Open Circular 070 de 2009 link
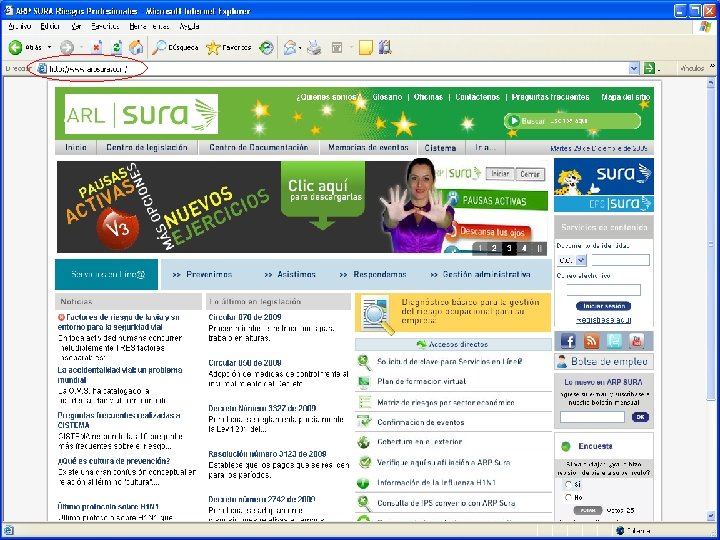This screenshot has width=720, height=540. pyautogui.click(x=245, y=317)
